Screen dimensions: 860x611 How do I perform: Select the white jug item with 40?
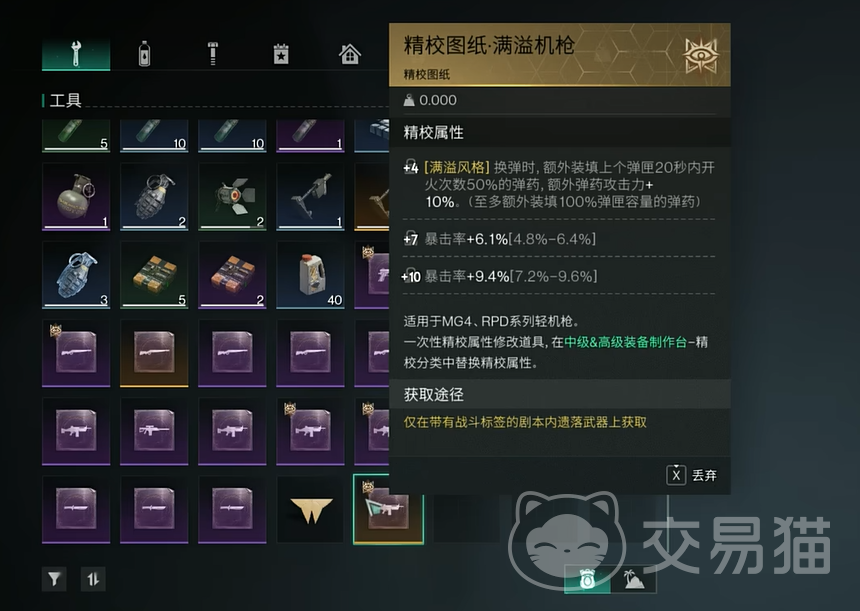pyautogui.click(x=310, y=275)
